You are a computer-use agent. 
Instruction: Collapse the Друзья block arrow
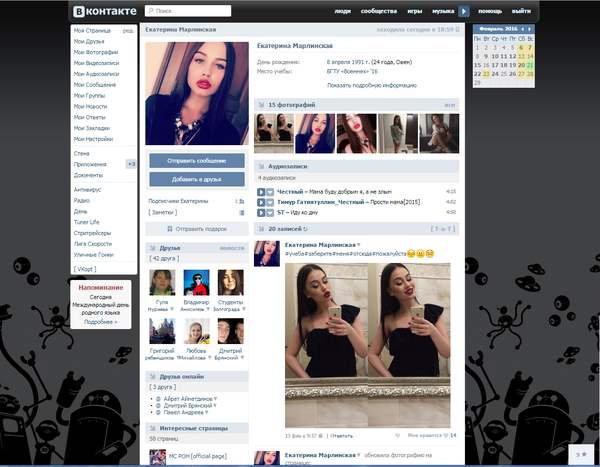(152, 248)
